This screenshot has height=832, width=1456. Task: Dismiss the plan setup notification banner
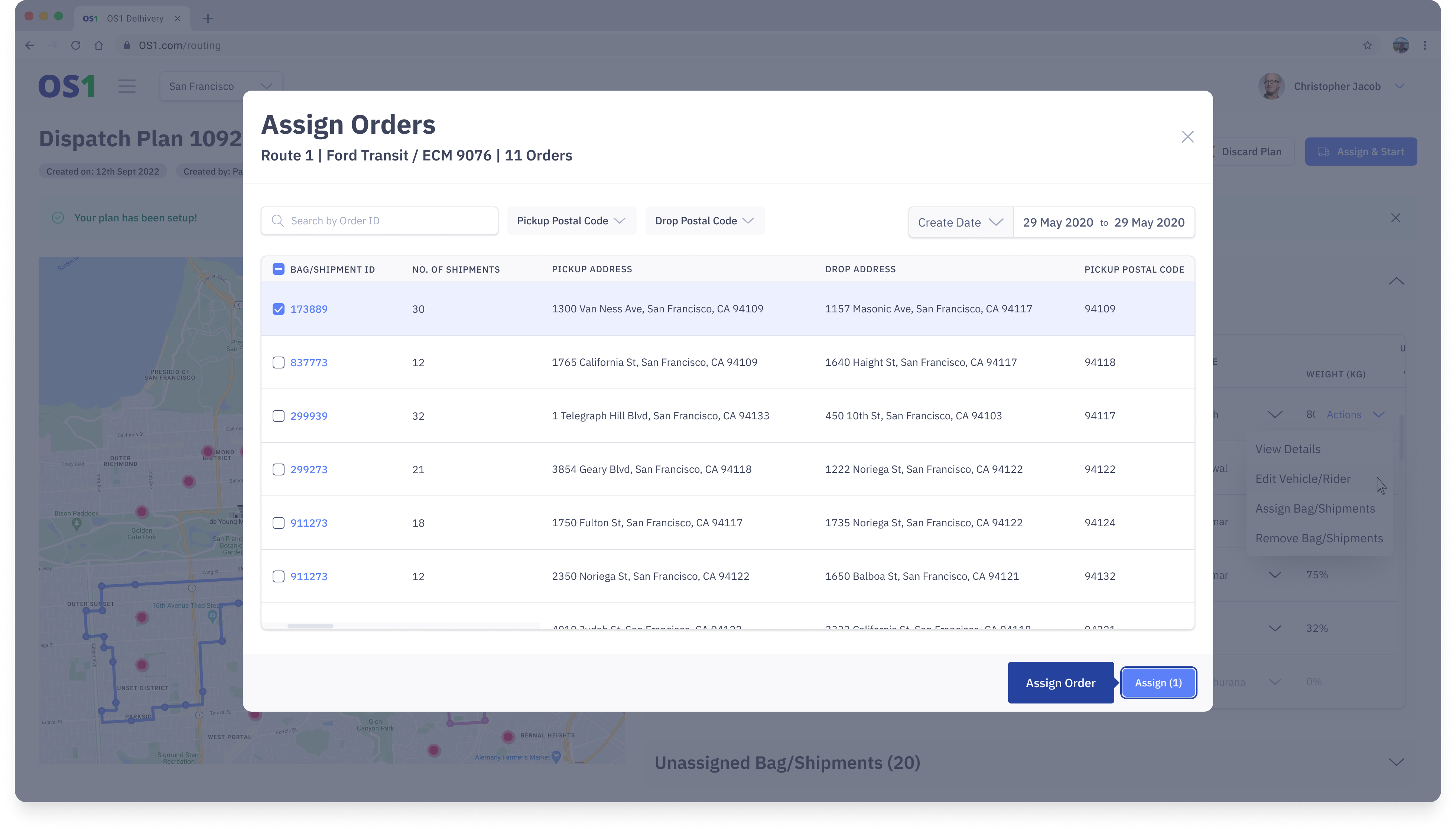tap(1395, 218)
